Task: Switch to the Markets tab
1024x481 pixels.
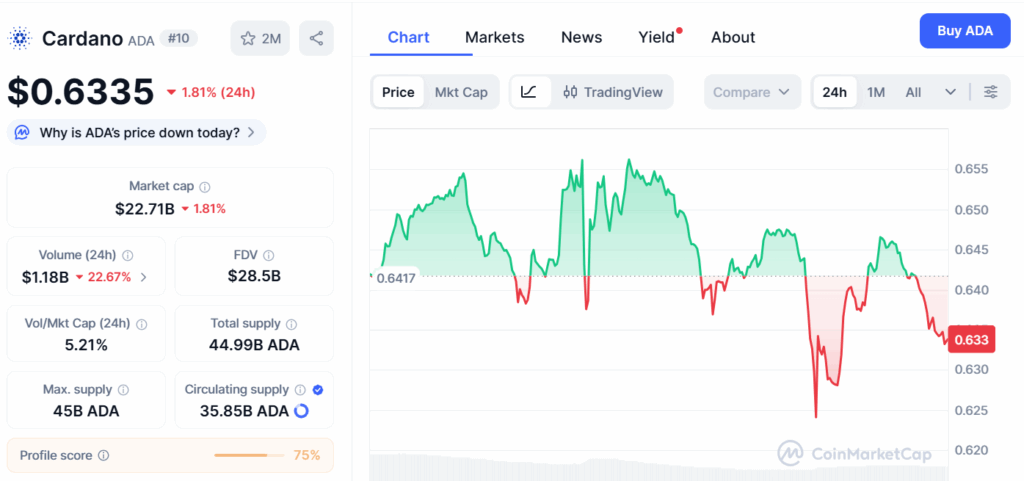Action: point(494,37)
